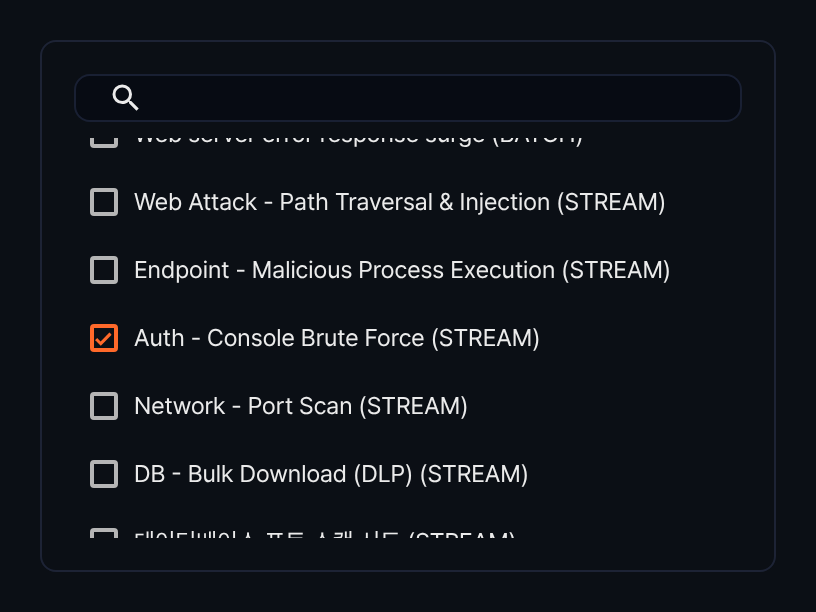Click the DB - Bulk Download (DLP) label
Image resolution: width=816 pixels, height=612 pixels.
[331, 474]
